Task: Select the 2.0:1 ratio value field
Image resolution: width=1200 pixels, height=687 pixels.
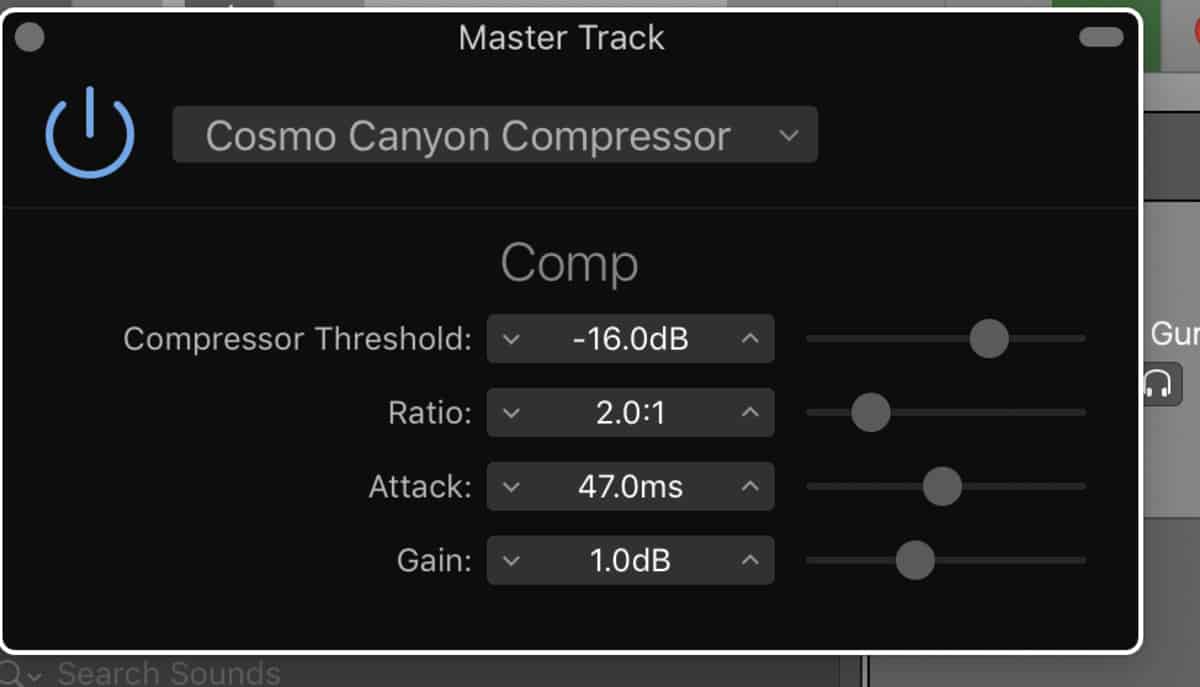Action: click(x=631, y=413)
